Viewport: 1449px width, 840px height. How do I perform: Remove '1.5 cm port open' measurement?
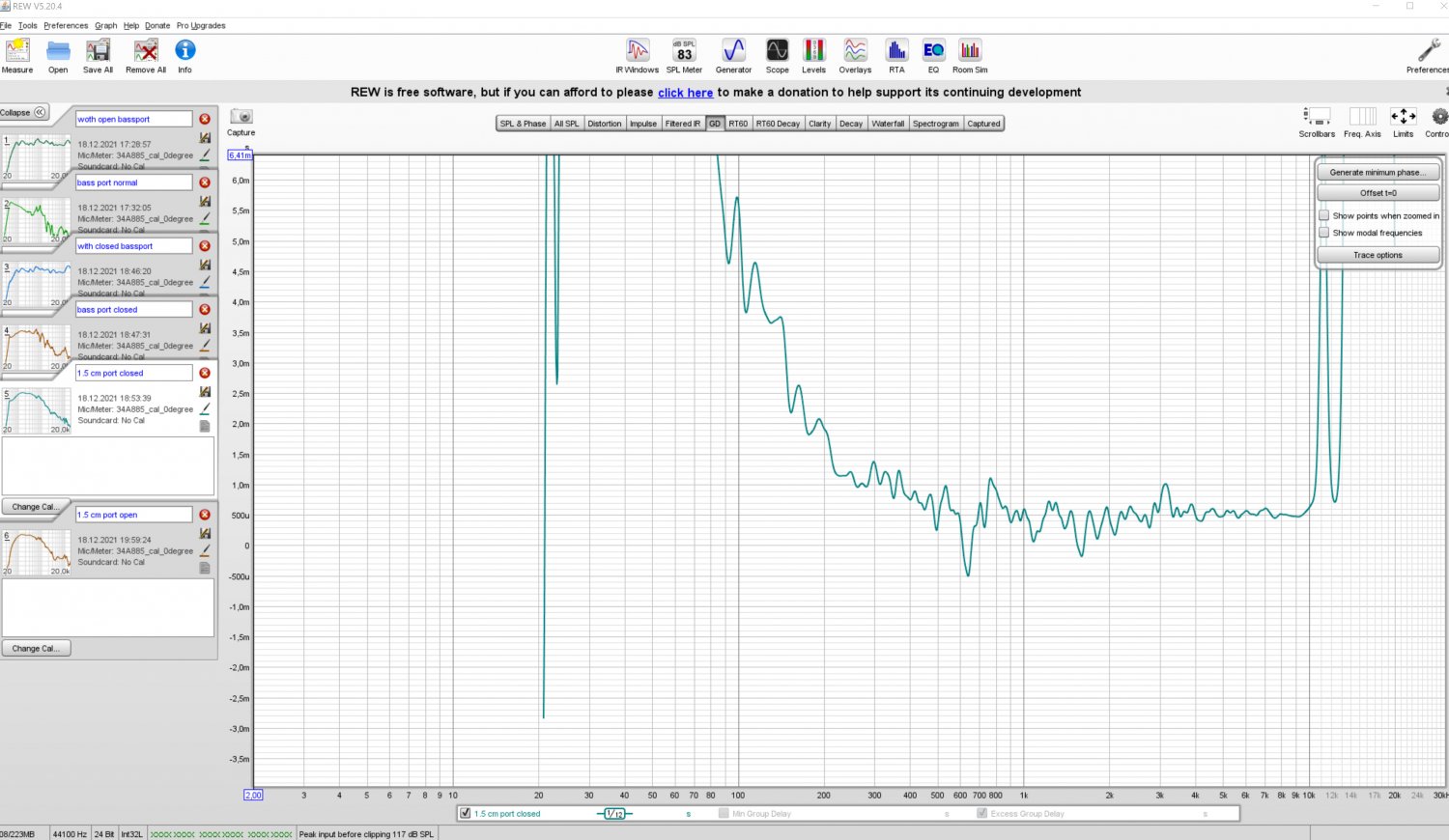tap(205, 515)
